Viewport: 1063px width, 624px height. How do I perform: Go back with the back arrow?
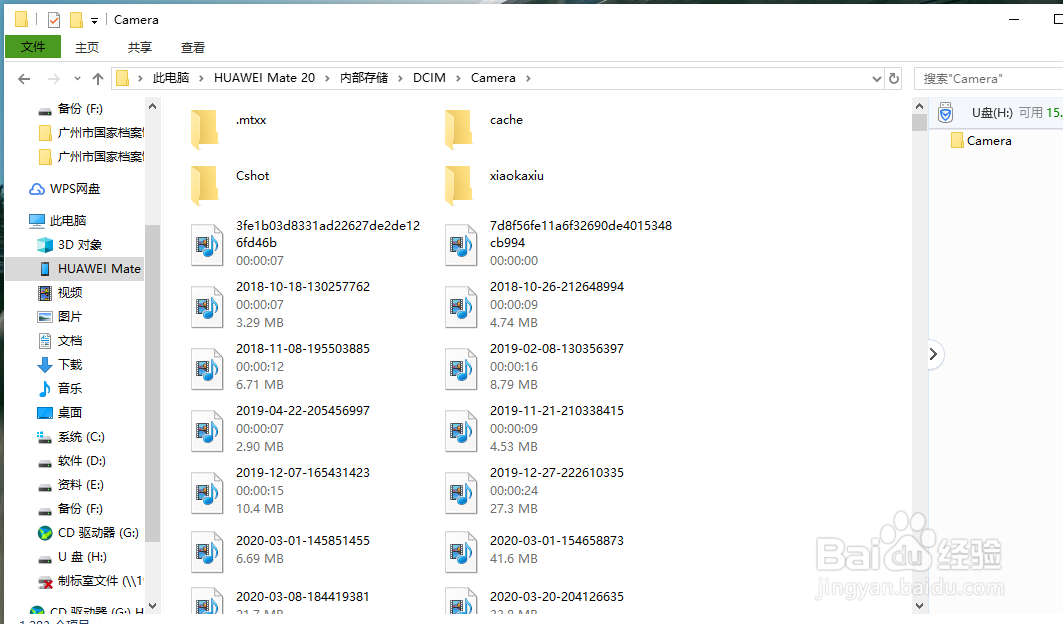(x=24, y=79)
